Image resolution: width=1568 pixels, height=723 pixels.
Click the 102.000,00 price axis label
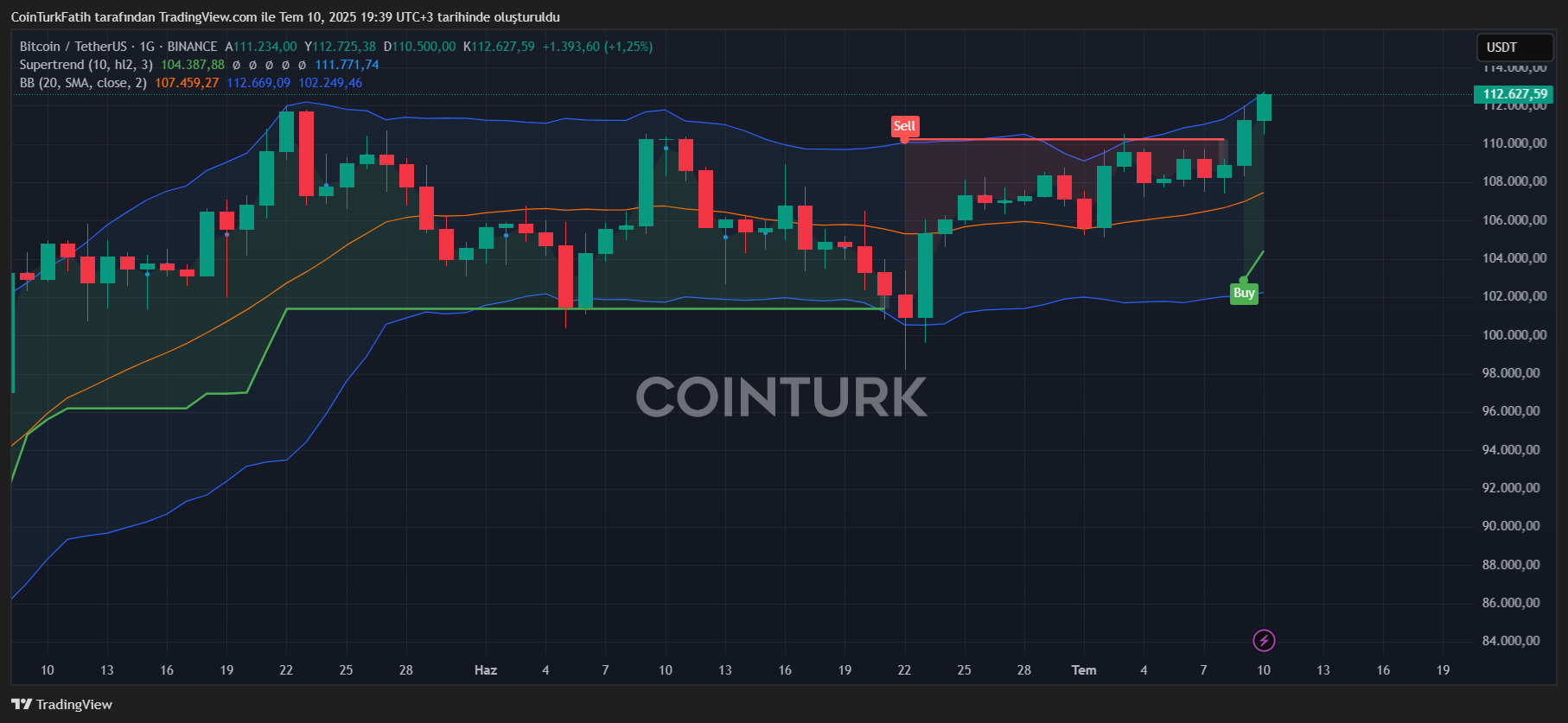[1514, 296]
